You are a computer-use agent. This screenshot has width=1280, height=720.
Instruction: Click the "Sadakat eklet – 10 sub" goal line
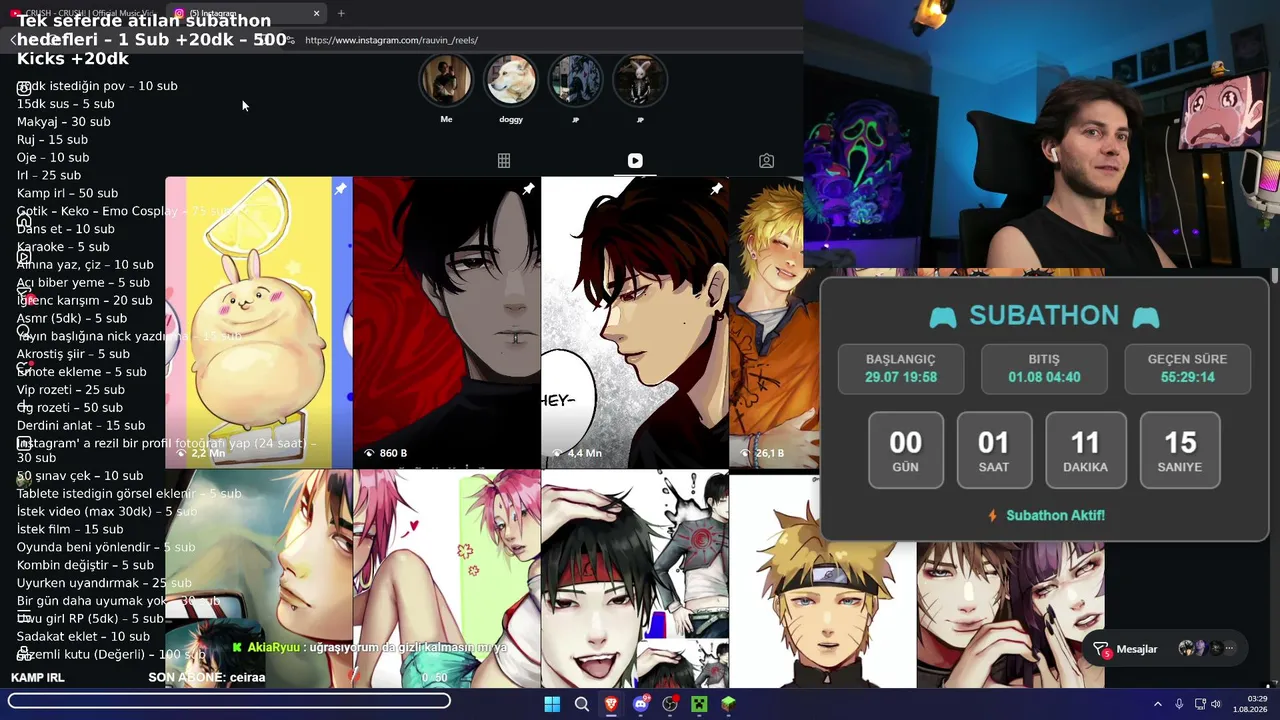click(x=83, y=636)
